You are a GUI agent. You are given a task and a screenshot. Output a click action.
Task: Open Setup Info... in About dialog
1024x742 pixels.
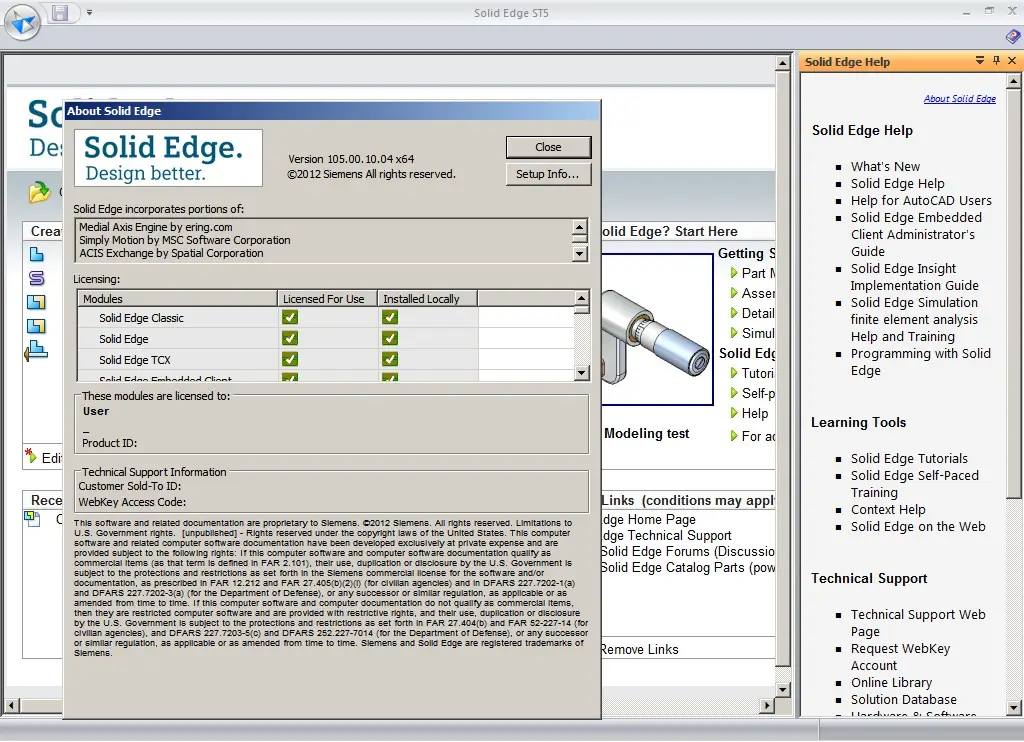coord(548,174)
